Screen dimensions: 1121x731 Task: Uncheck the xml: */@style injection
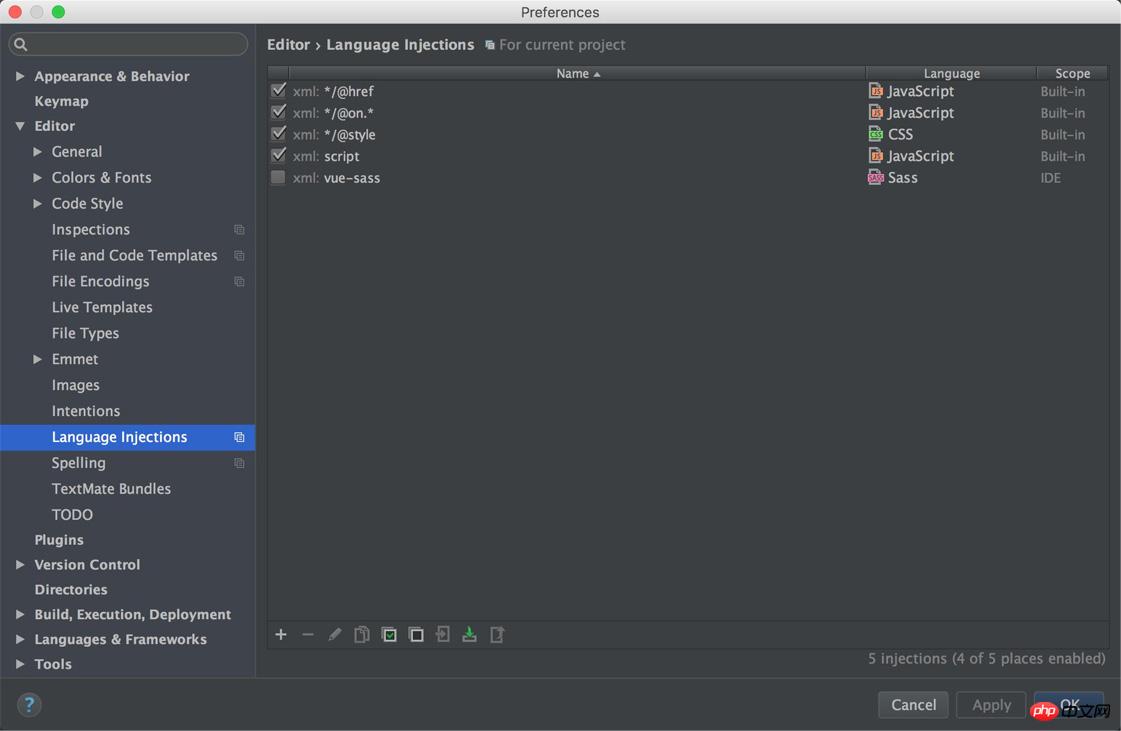[279, 134]
